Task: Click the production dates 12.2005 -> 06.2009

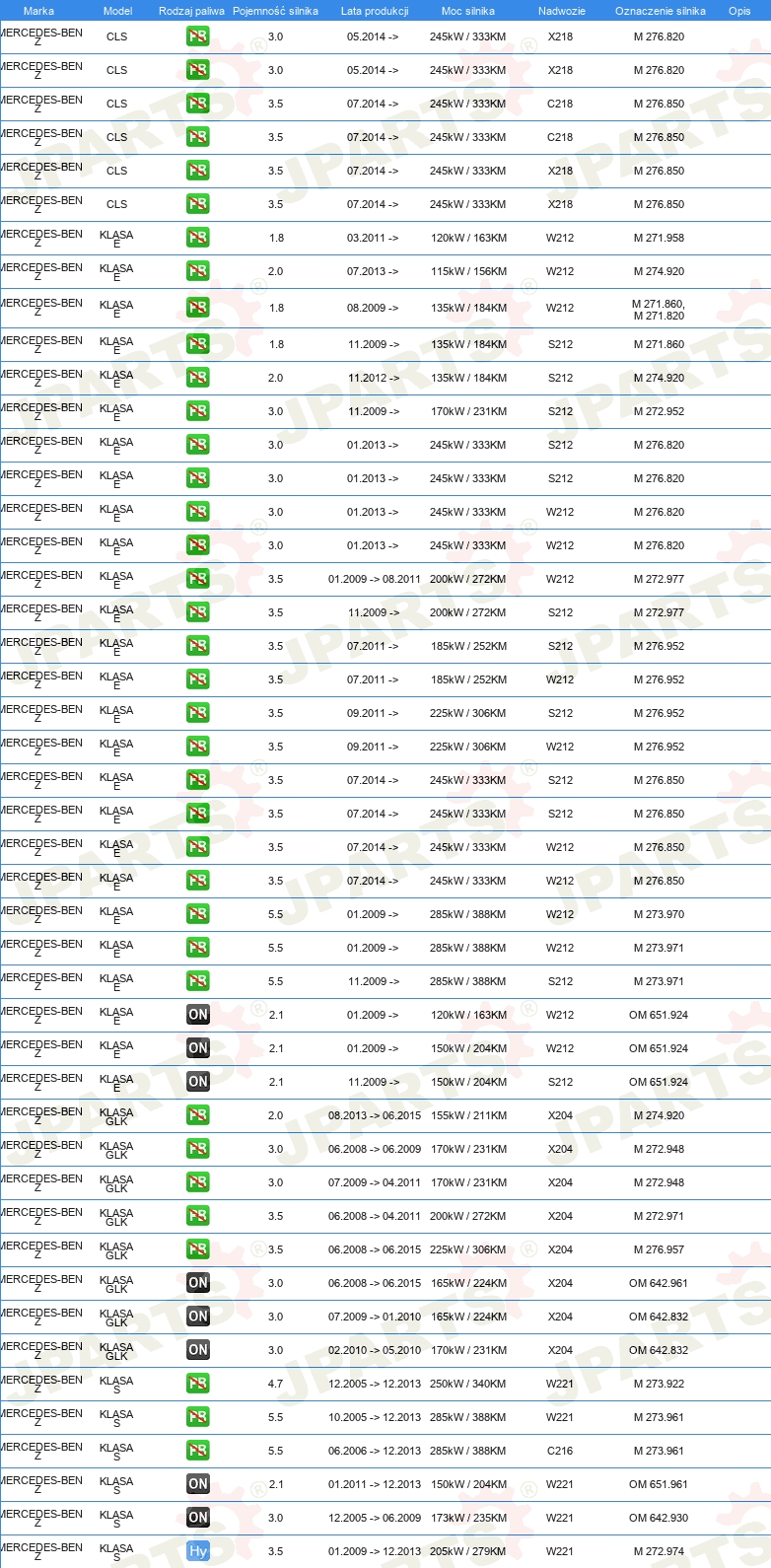Action: click(375, 1518)
